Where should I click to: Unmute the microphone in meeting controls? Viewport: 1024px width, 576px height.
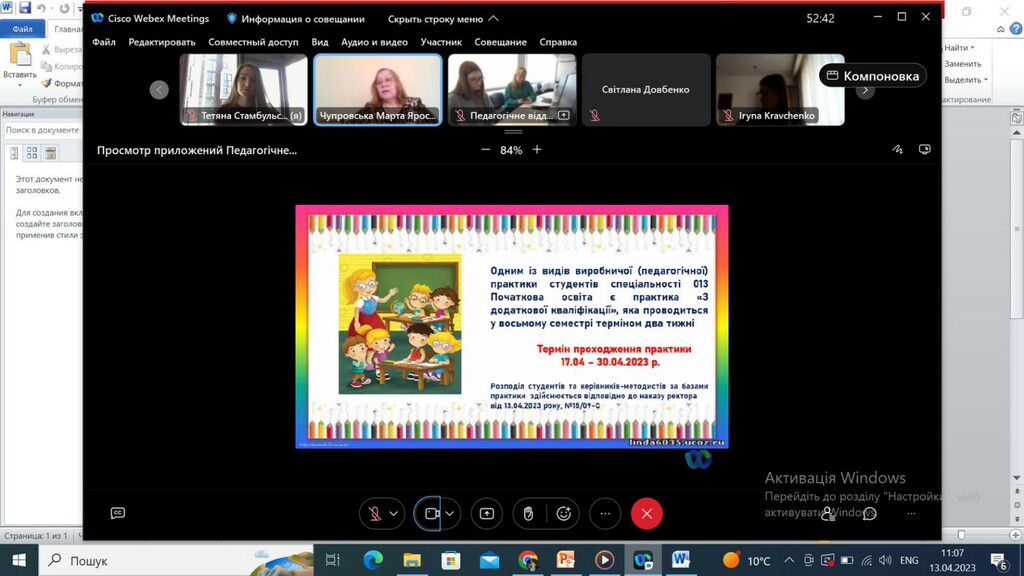(x=375, y=514)
